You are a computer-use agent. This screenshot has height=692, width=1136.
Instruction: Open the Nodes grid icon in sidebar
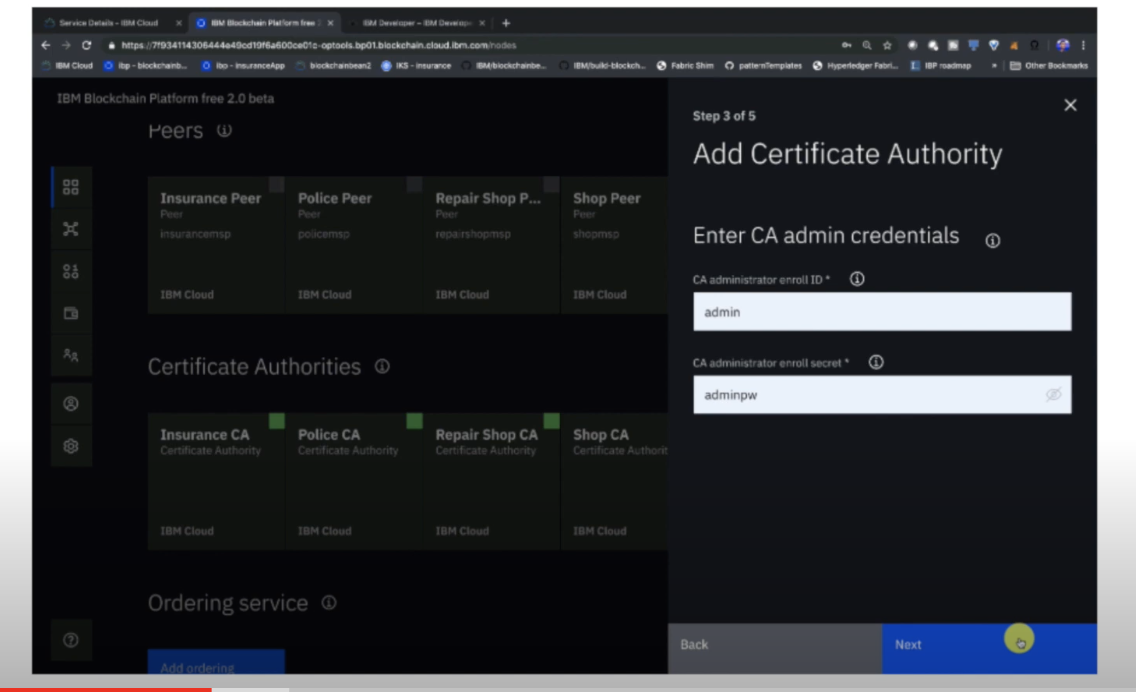71,187
